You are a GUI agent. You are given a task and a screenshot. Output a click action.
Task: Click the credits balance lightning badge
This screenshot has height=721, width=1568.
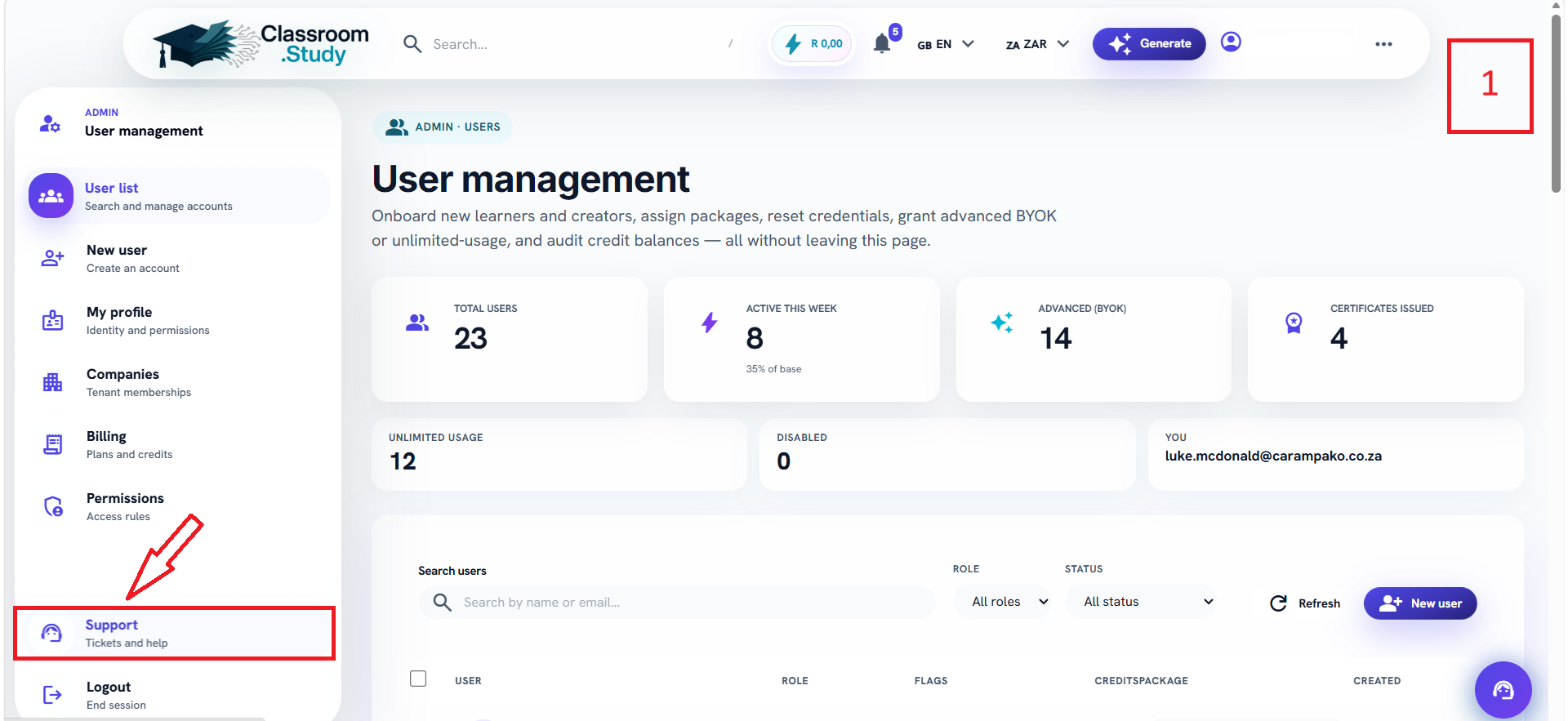click(813, 43)
